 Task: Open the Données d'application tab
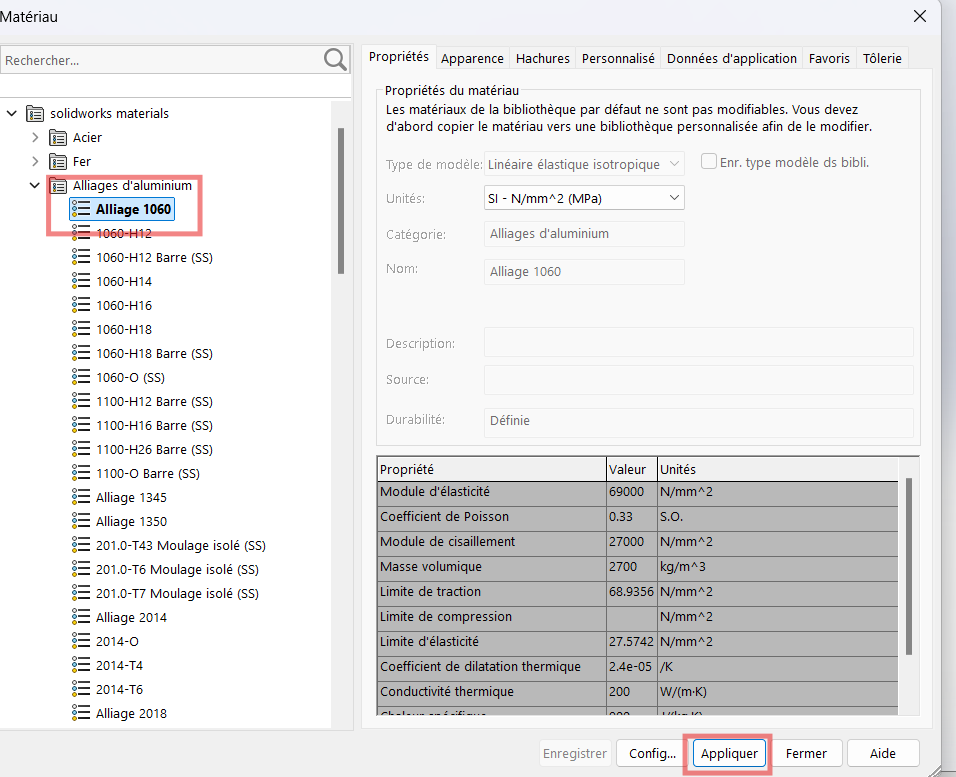tap(732, 59)
